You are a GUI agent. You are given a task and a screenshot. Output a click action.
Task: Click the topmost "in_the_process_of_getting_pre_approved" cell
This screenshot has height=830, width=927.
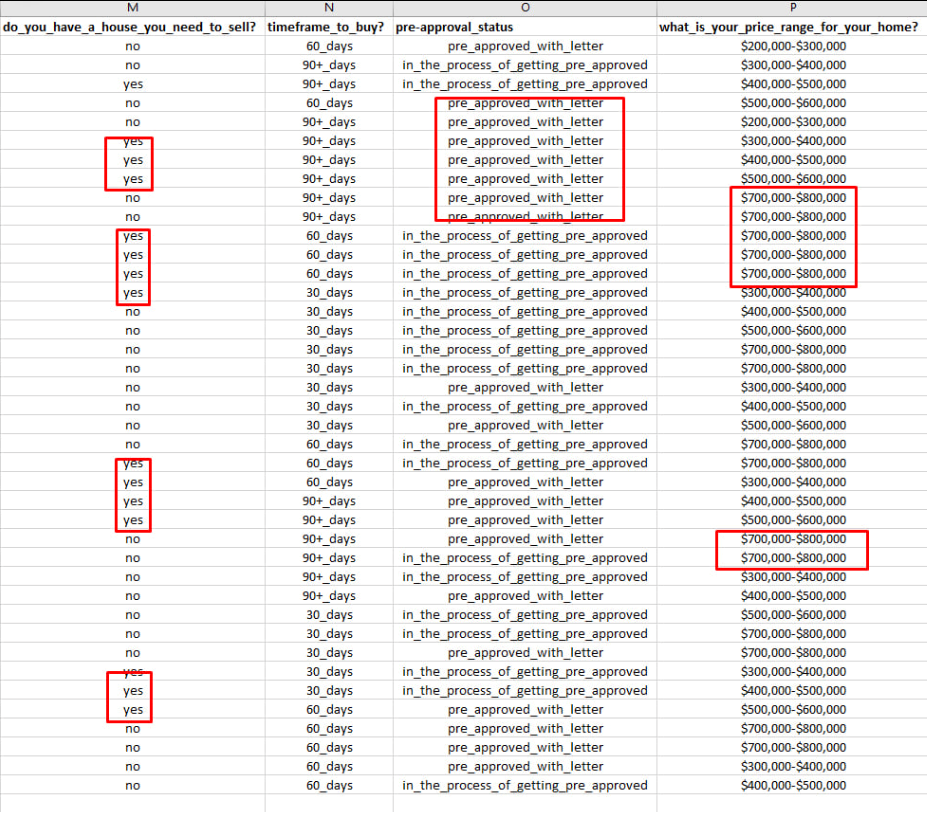(525, 65)
